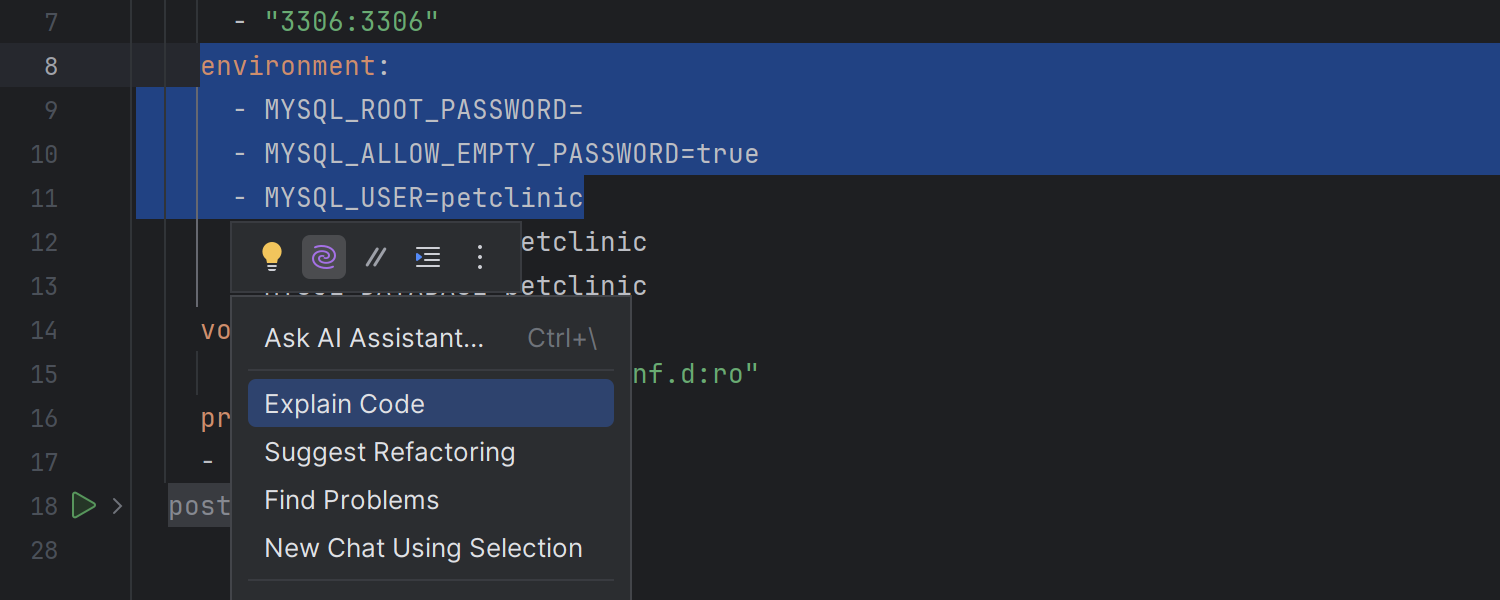Image resolution: width=1500 pixels, height=600 pixels.
Task: Open Ask AI Assistant dialog
Action: pos(374,338)
